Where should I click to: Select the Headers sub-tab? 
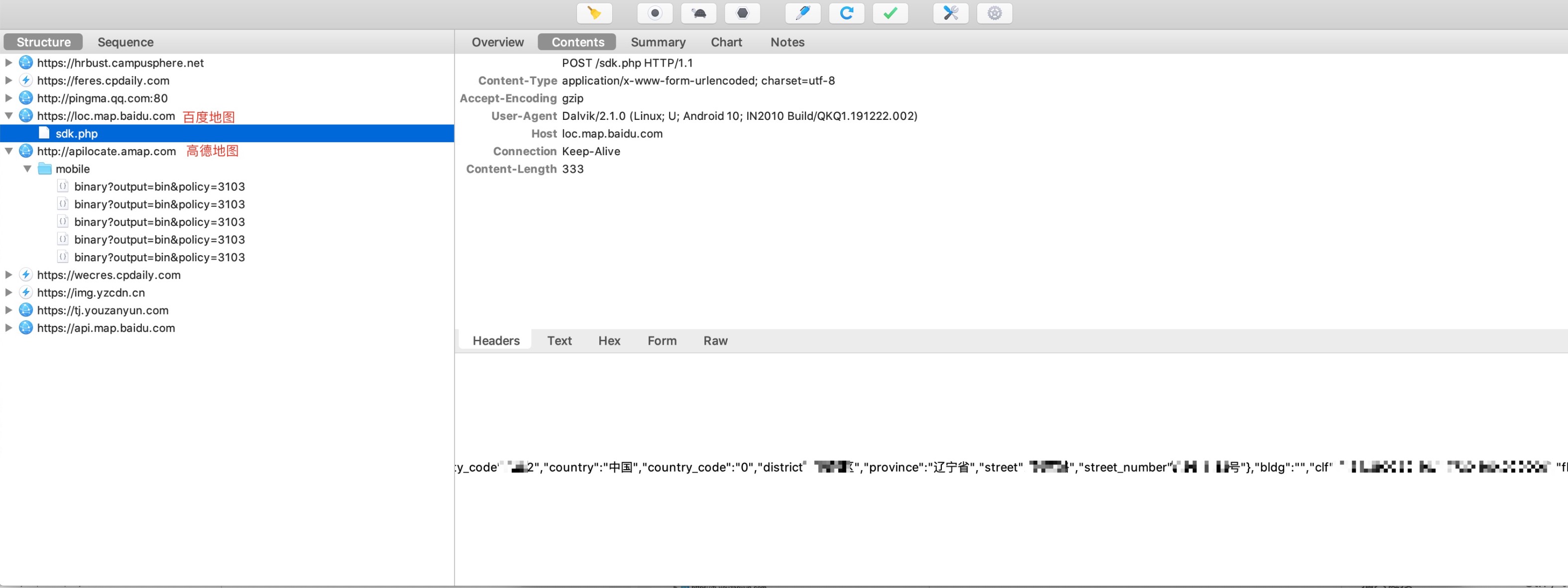(x=495, y=341)
